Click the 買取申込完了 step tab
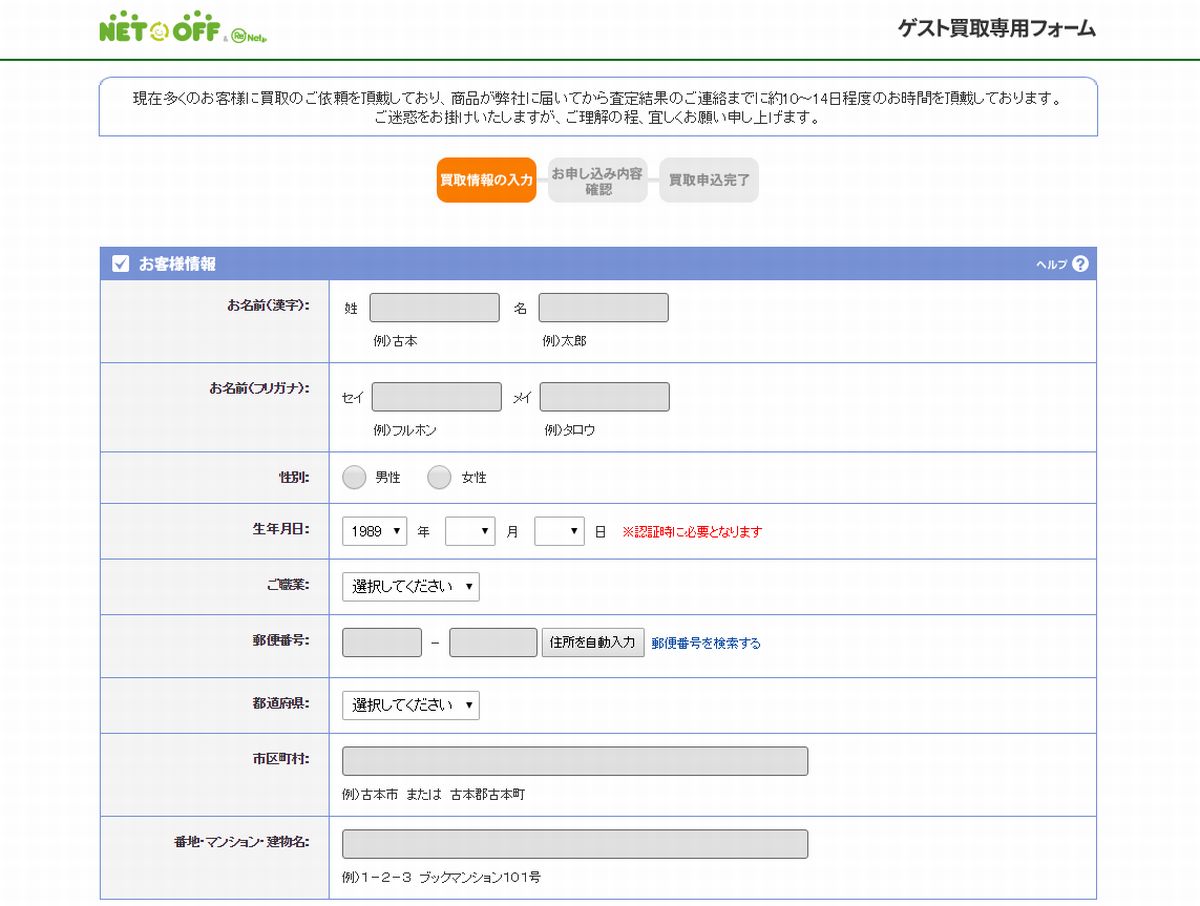The width and height of the screenshot is (1200, 906). pyautogui.click(x=709, y=180)
